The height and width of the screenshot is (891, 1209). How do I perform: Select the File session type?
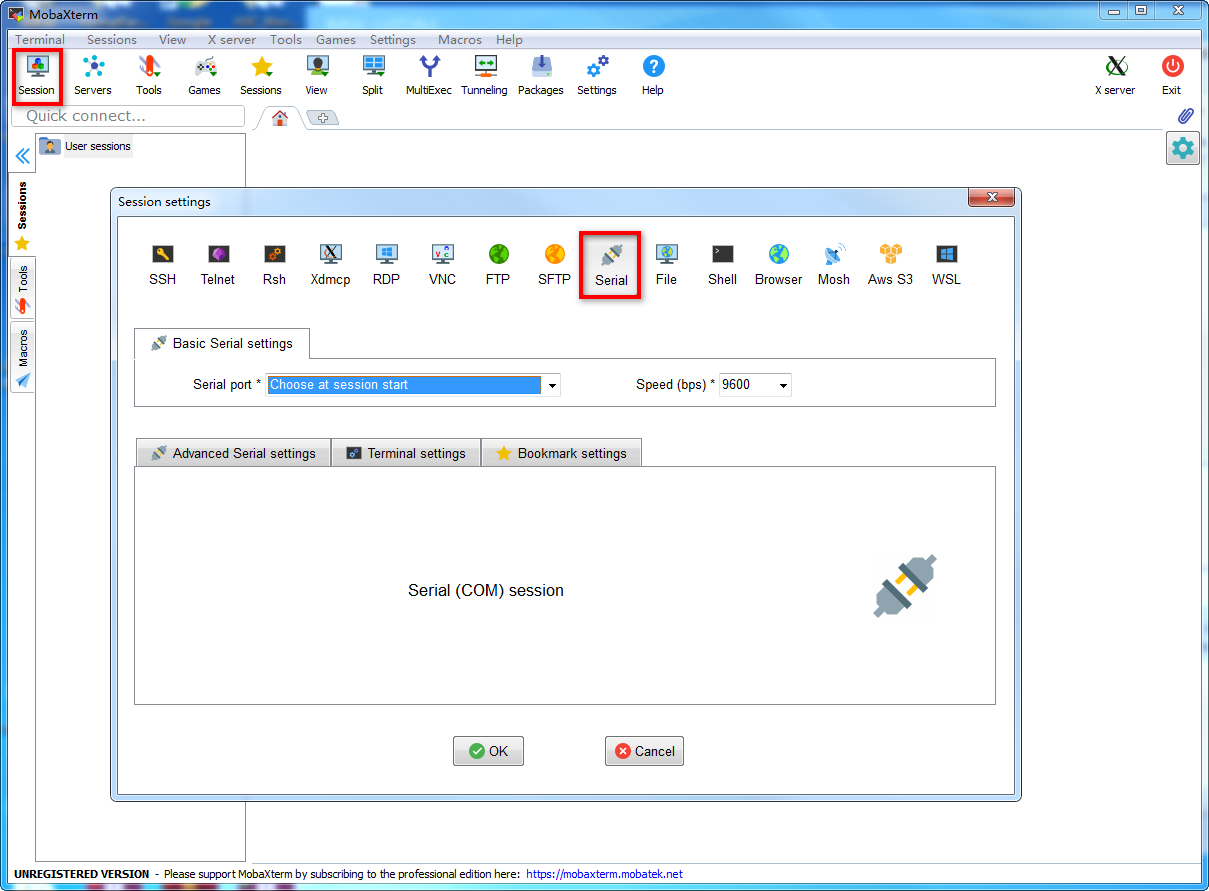(666, 265)
